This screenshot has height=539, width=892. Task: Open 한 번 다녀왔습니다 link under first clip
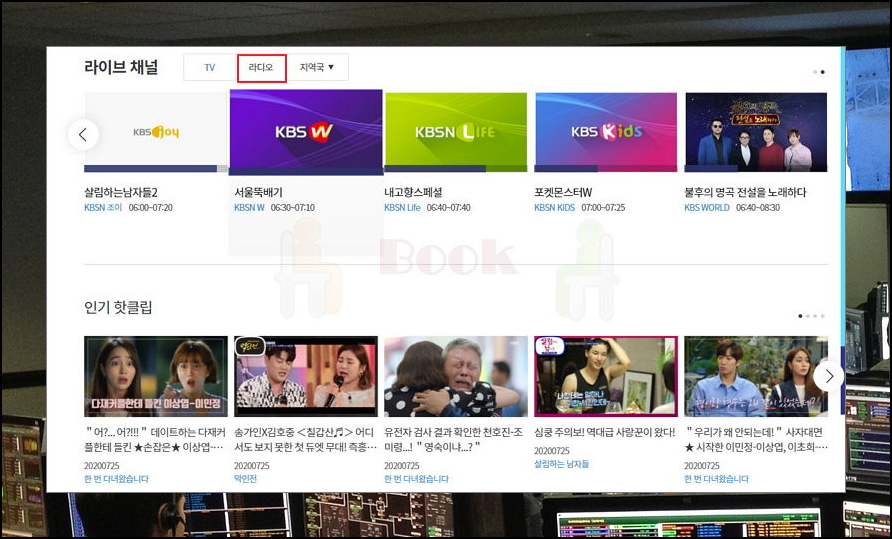click(x=116, y=479)
